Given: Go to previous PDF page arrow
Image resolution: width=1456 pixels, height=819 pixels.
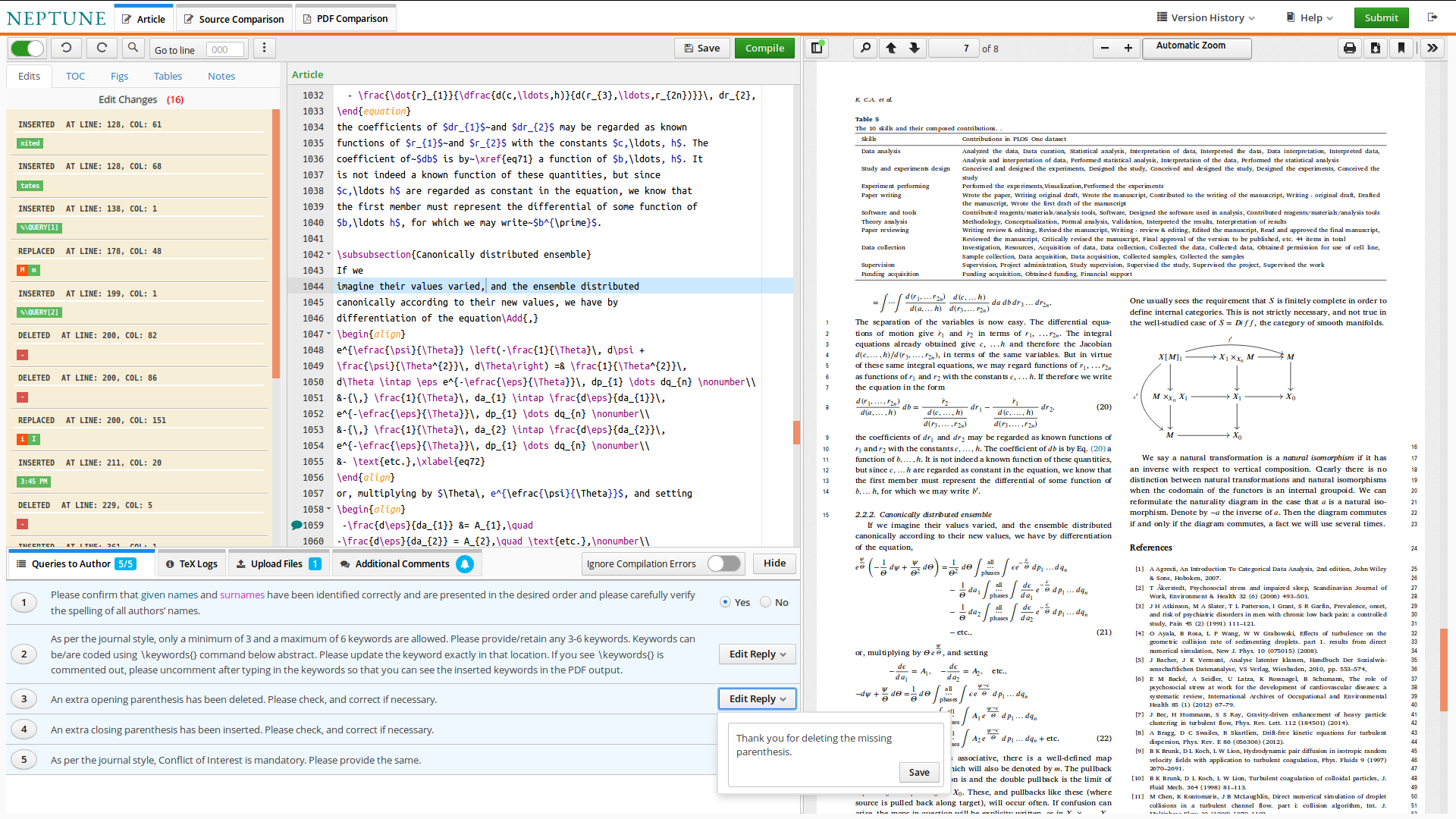Looking at the screenshot, I should (x=891, y=49).
